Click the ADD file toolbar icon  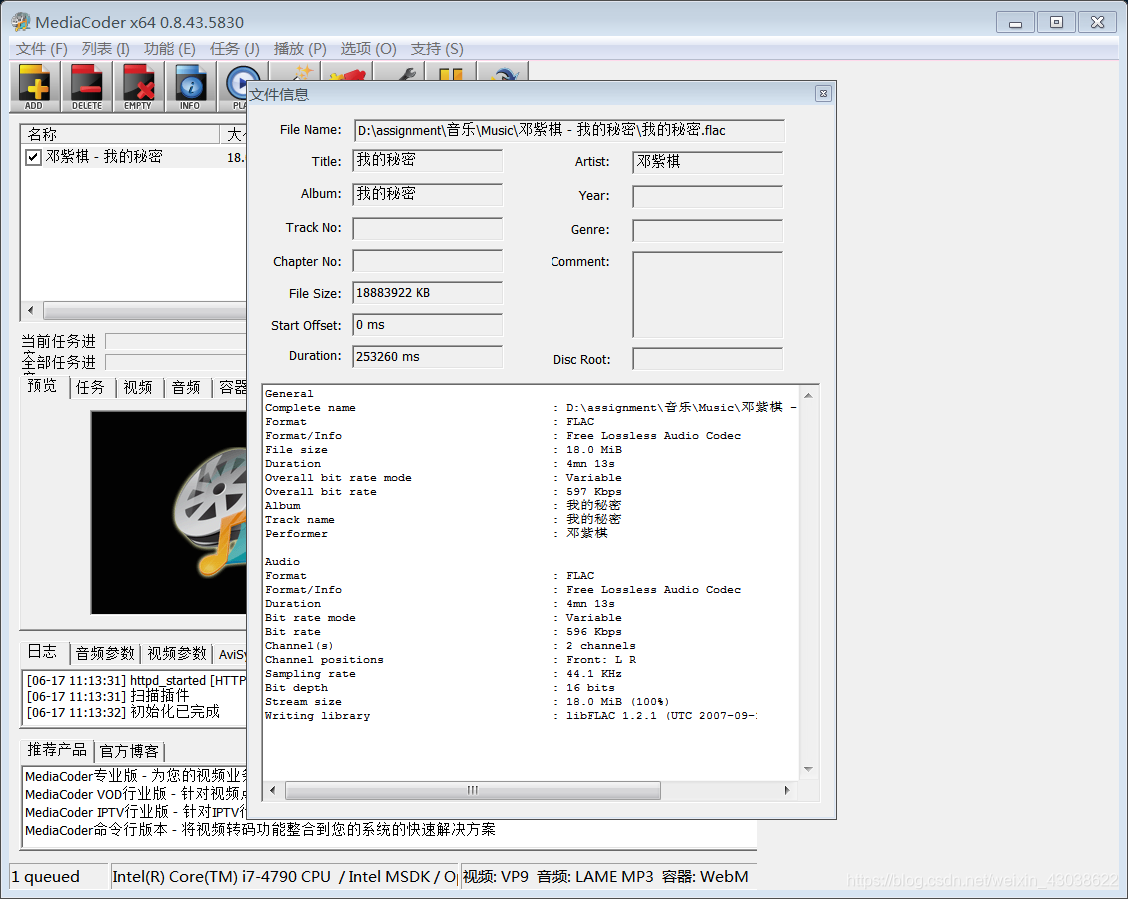(35, 87)
